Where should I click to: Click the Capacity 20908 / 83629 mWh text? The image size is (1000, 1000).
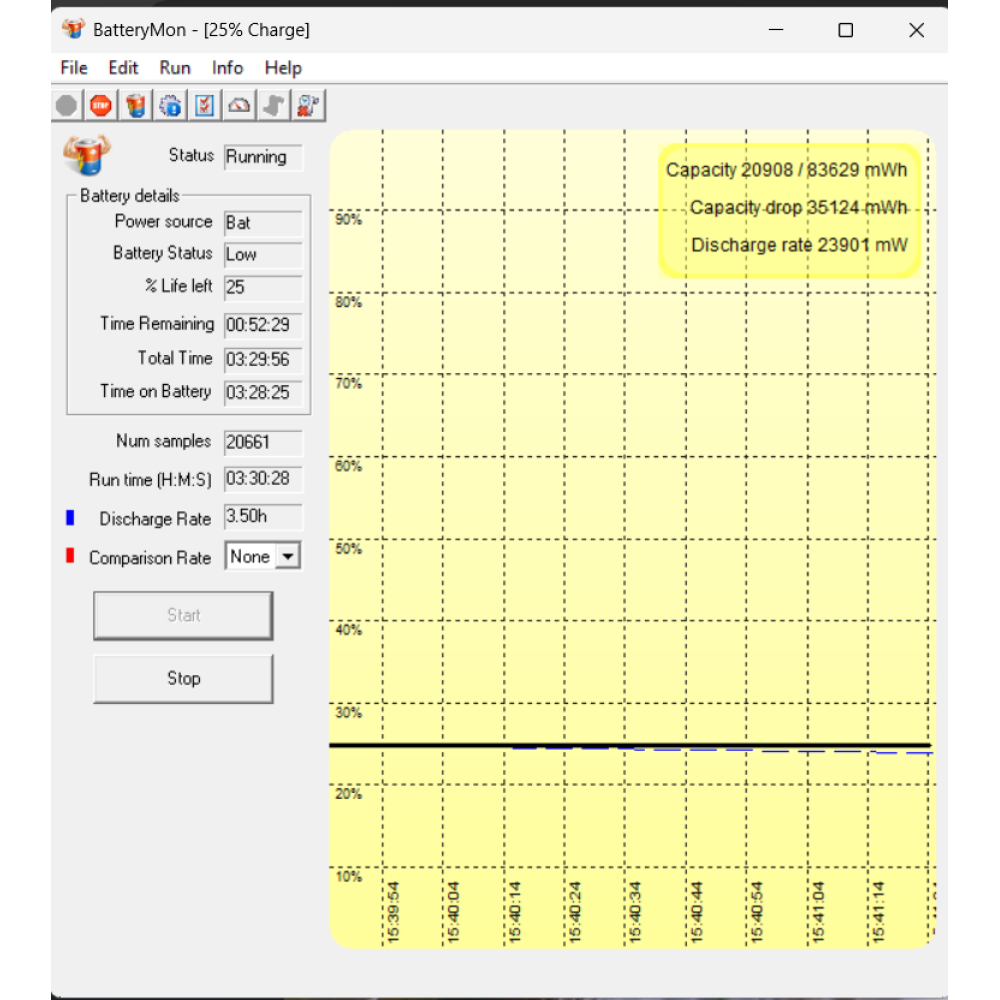coord(786,170)
